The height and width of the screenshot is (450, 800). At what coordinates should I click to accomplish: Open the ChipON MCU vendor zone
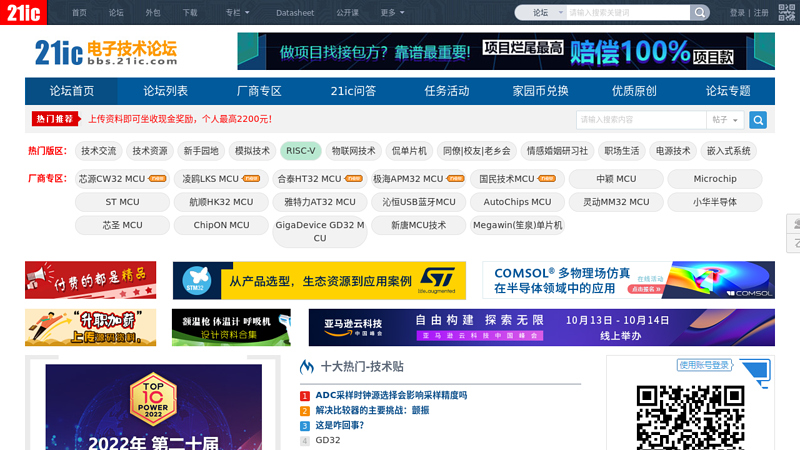221,225
